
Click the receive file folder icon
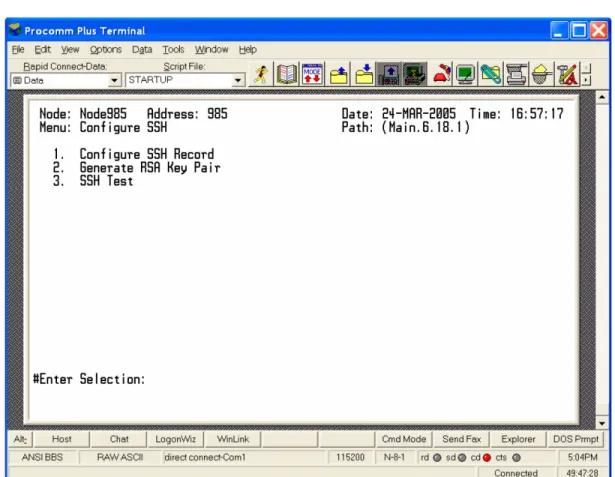[x=364, y=74]
